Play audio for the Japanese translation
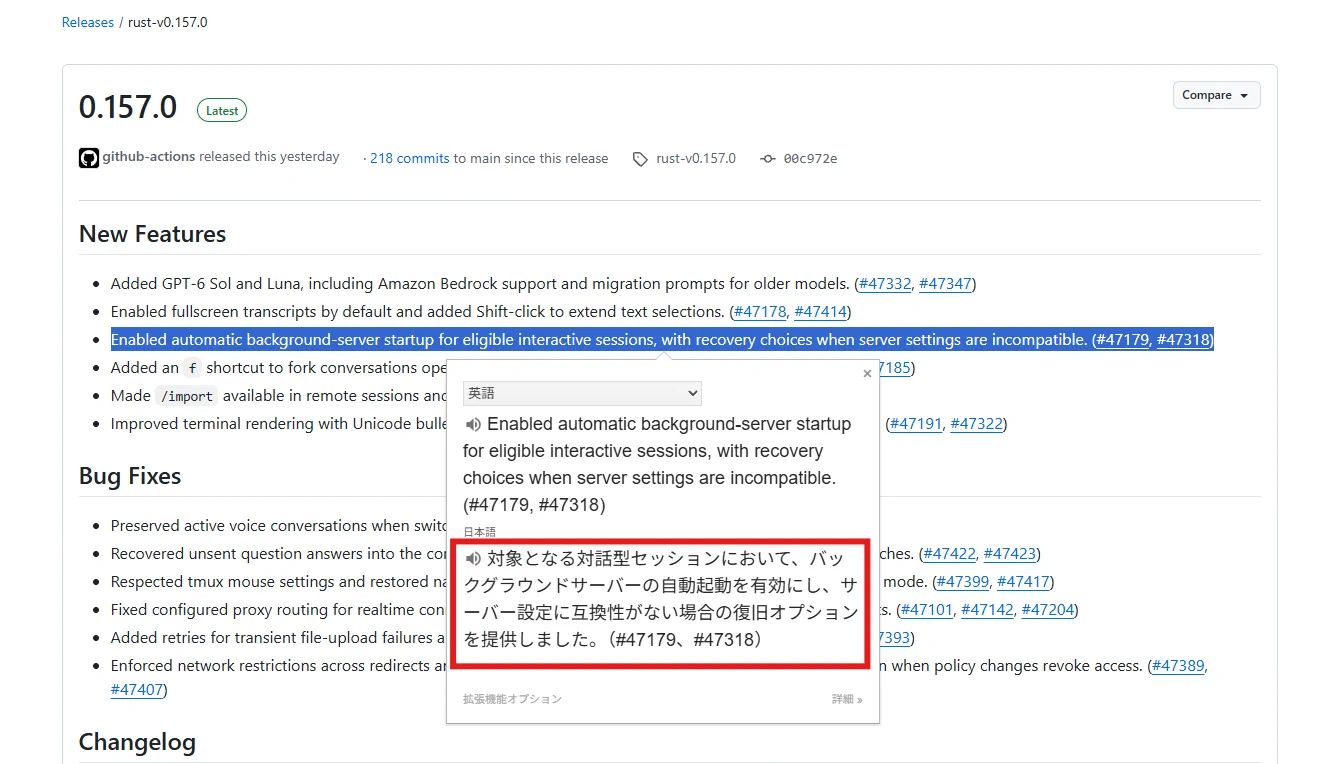1325x764 pixels. point(474,558)
